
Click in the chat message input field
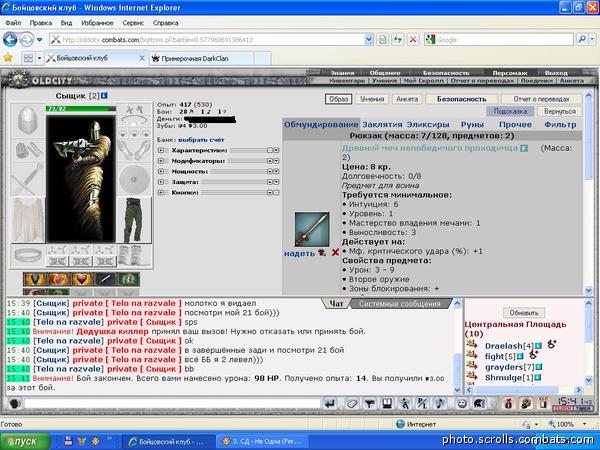(172, 403)
